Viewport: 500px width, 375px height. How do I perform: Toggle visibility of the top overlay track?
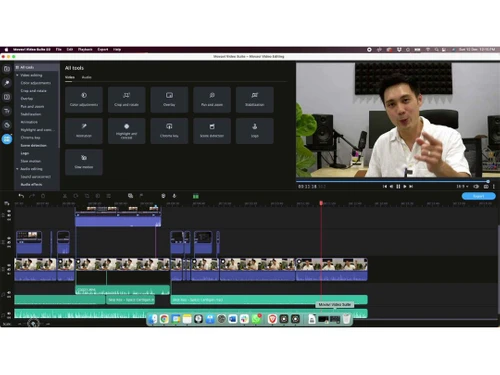(x=9, y=211)
